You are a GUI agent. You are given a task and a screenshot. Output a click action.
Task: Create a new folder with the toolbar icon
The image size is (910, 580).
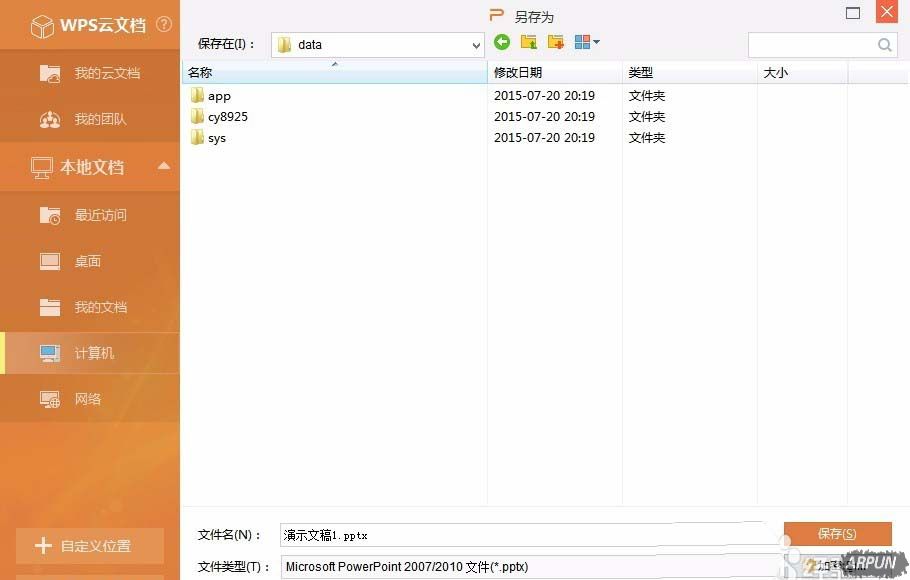click(x=555, y=44)
